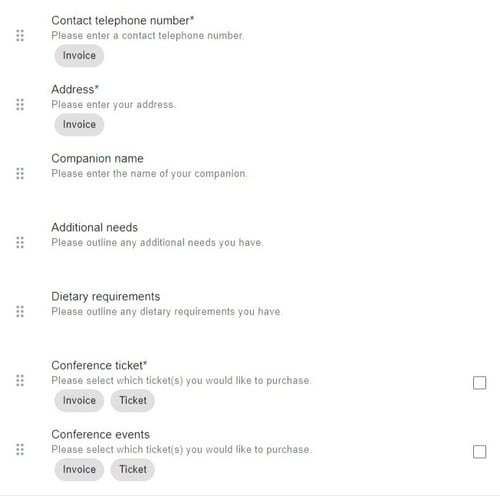Select the Contact telephone number title
Screen dimensions: 500x496
pyautogui.click(x=122, y=21)
